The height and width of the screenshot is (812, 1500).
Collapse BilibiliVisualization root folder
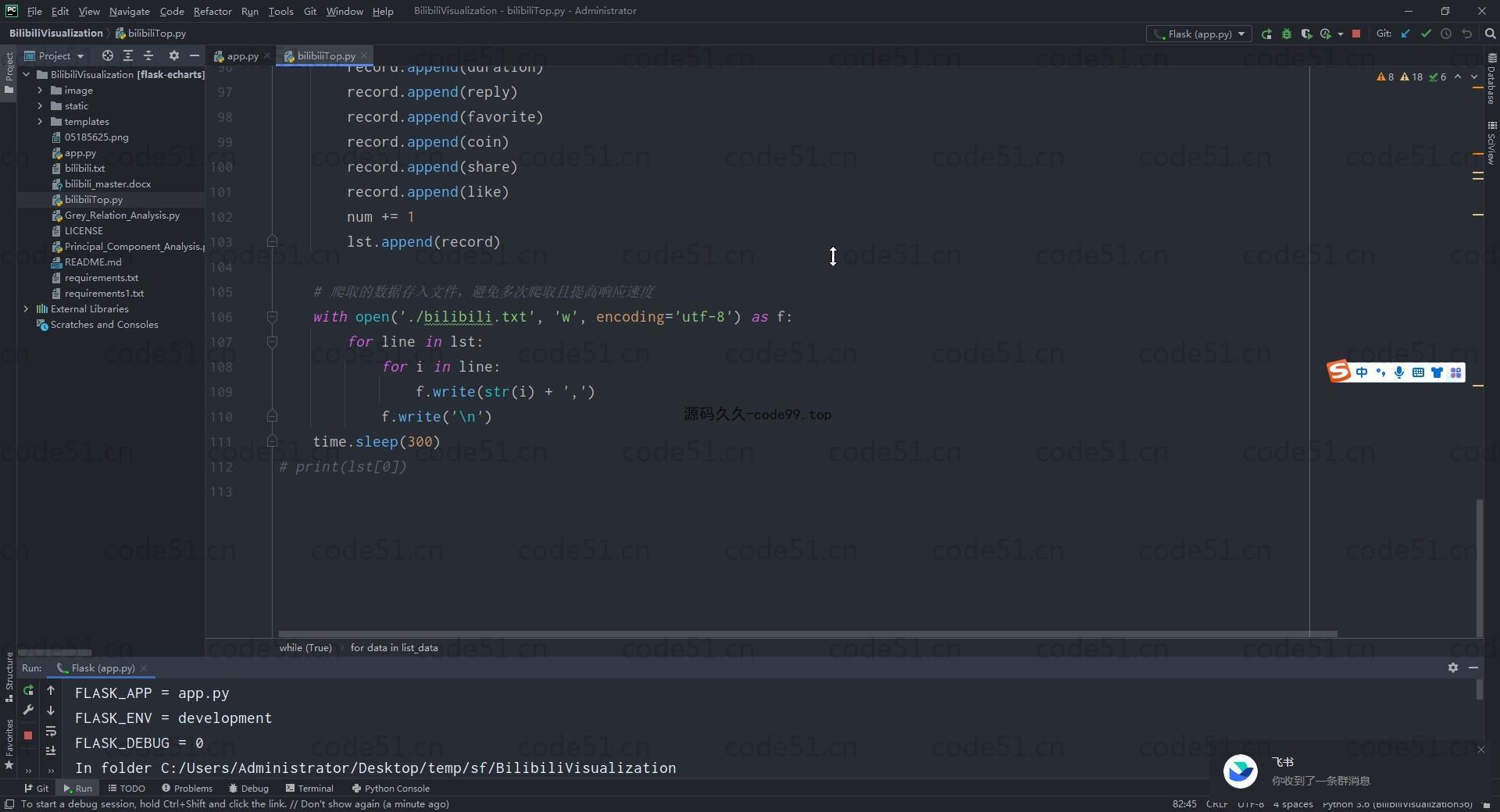click(x=27, y=74)
